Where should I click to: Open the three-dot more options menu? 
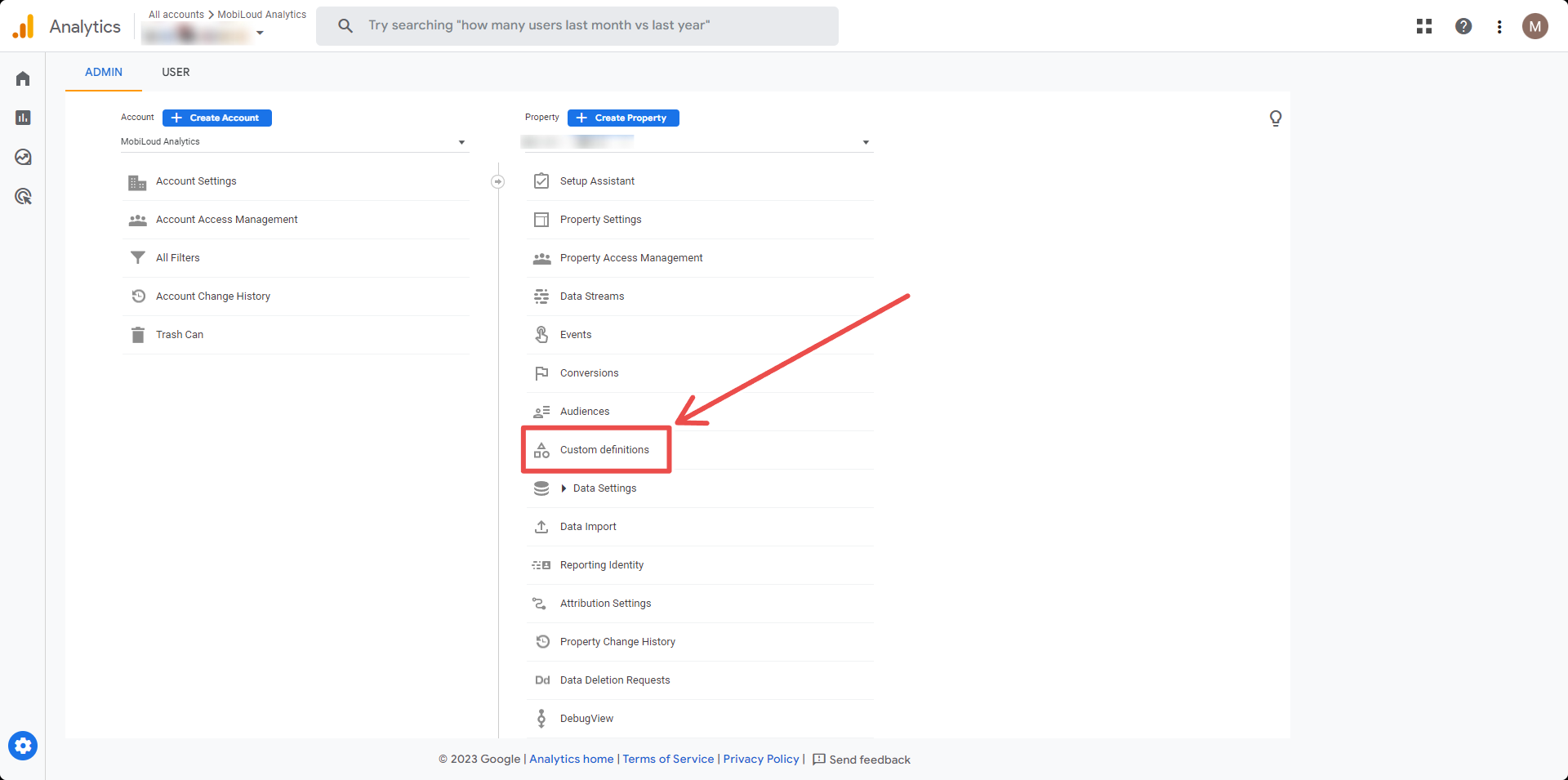(1499, 26)
